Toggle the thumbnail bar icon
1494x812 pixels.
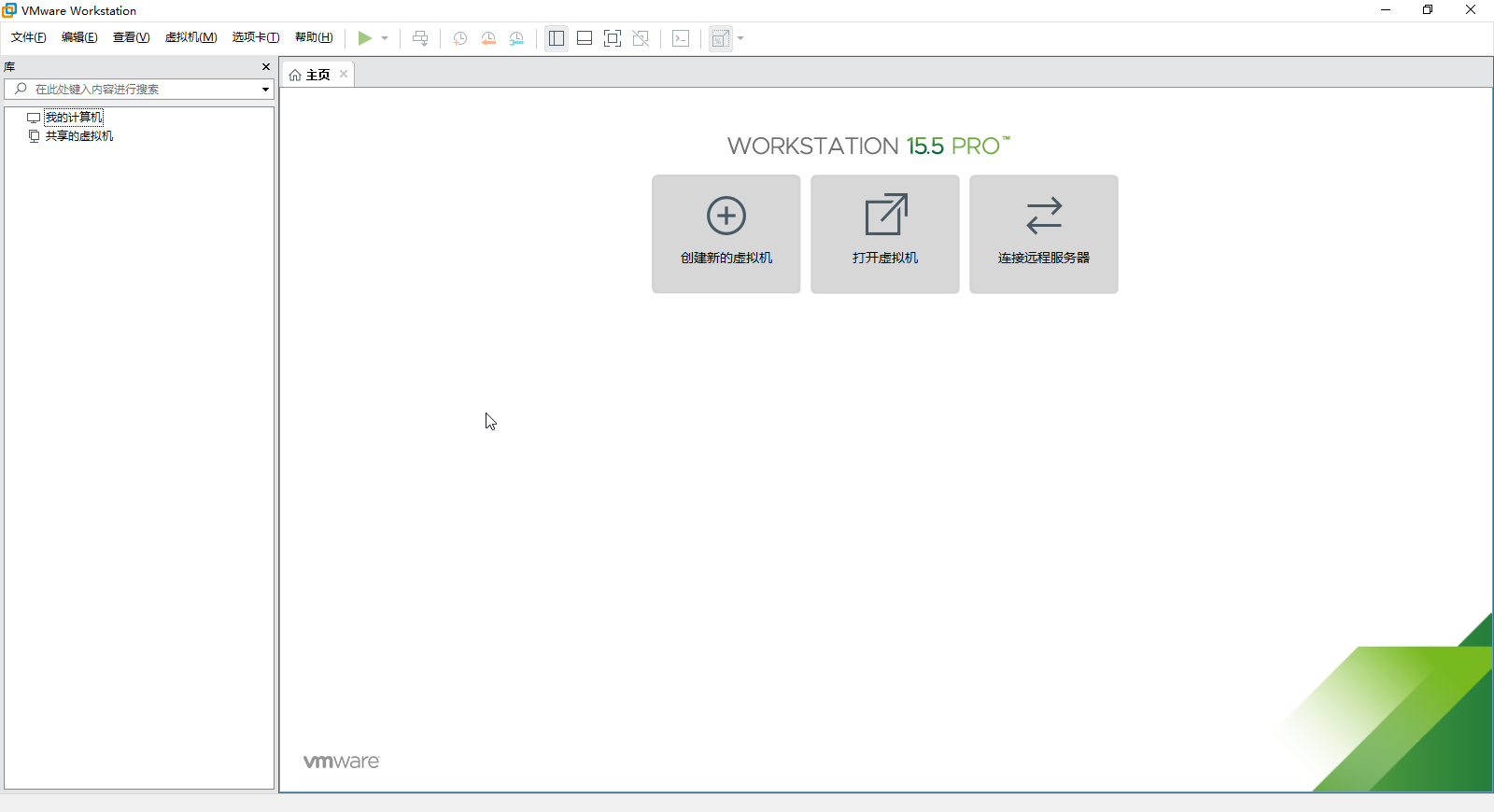(585, 38)
